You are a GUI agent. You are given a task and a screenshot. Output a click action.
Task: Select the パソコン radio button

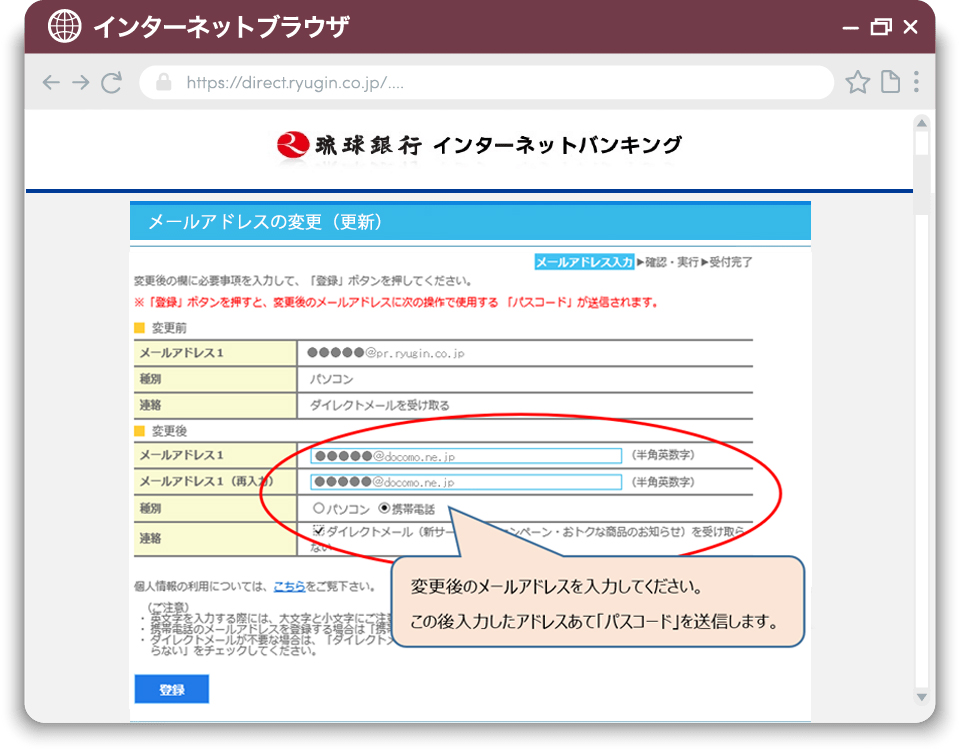coord(319,509)
